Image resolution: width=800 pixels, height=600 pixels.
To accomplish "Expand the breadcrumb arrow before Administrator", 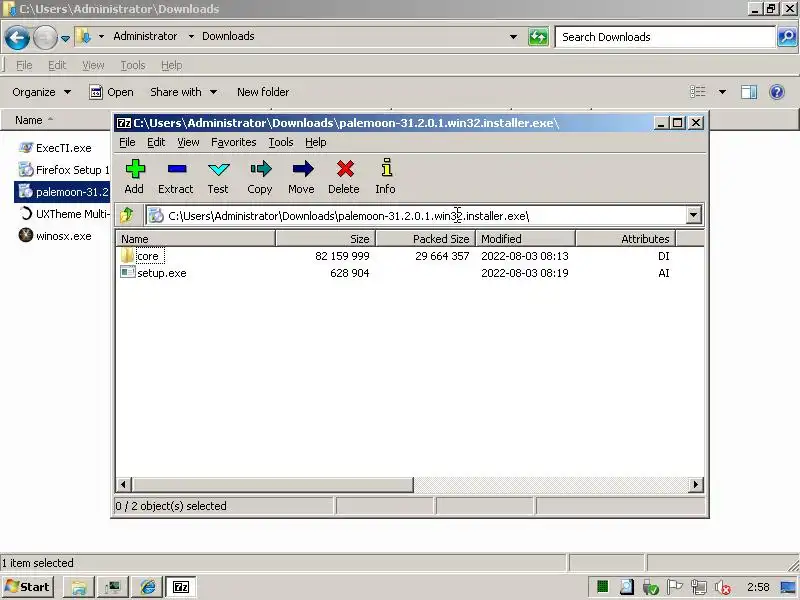I will click(x=101, y=36).
